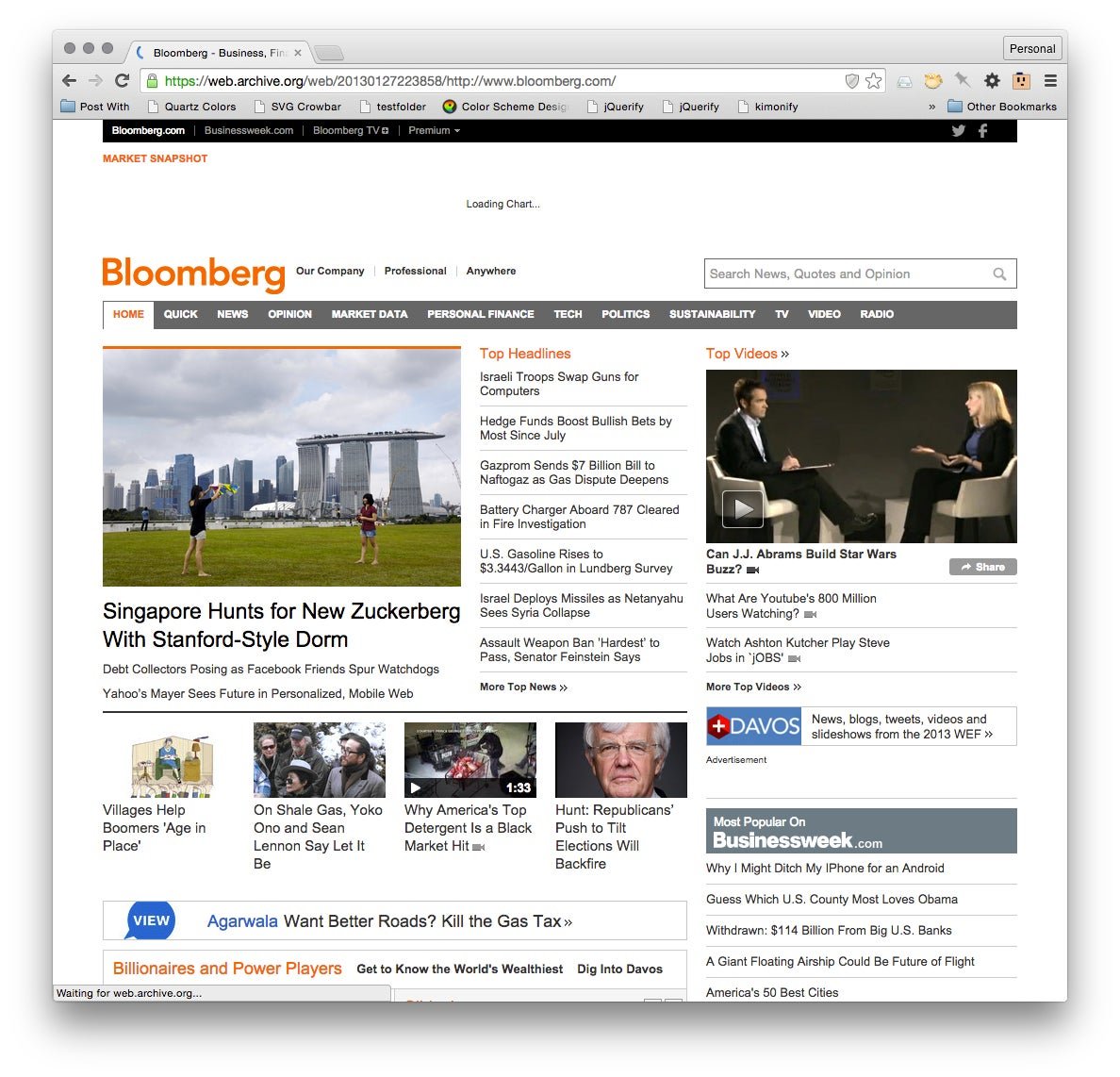The height and width of the screenshot is (1077, 1120).
Task: Open Why I Might Ditch My iPhone
Action: (825, 868)
